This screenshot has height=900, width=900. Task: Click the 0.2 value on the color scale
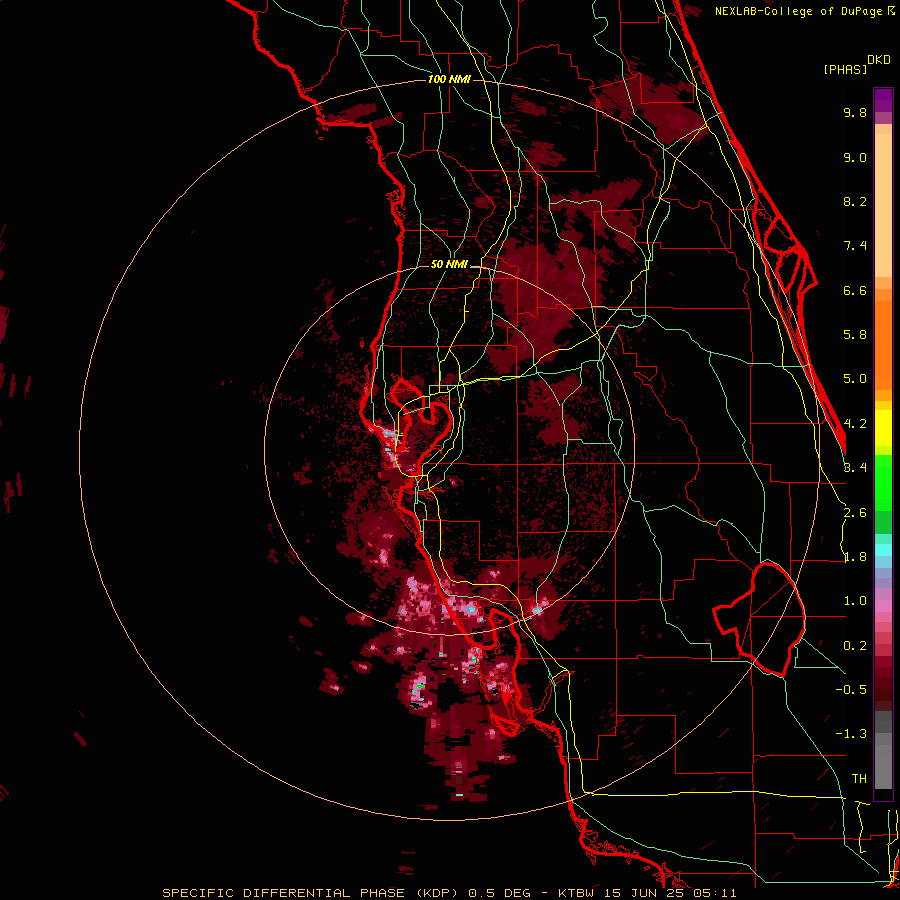point(855,646)
